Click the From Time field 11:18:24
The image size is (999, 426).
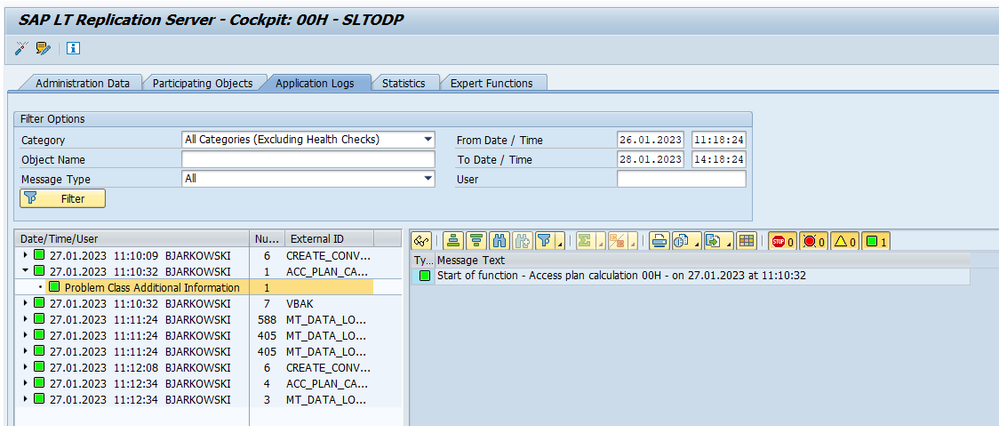tap(719, 139)
